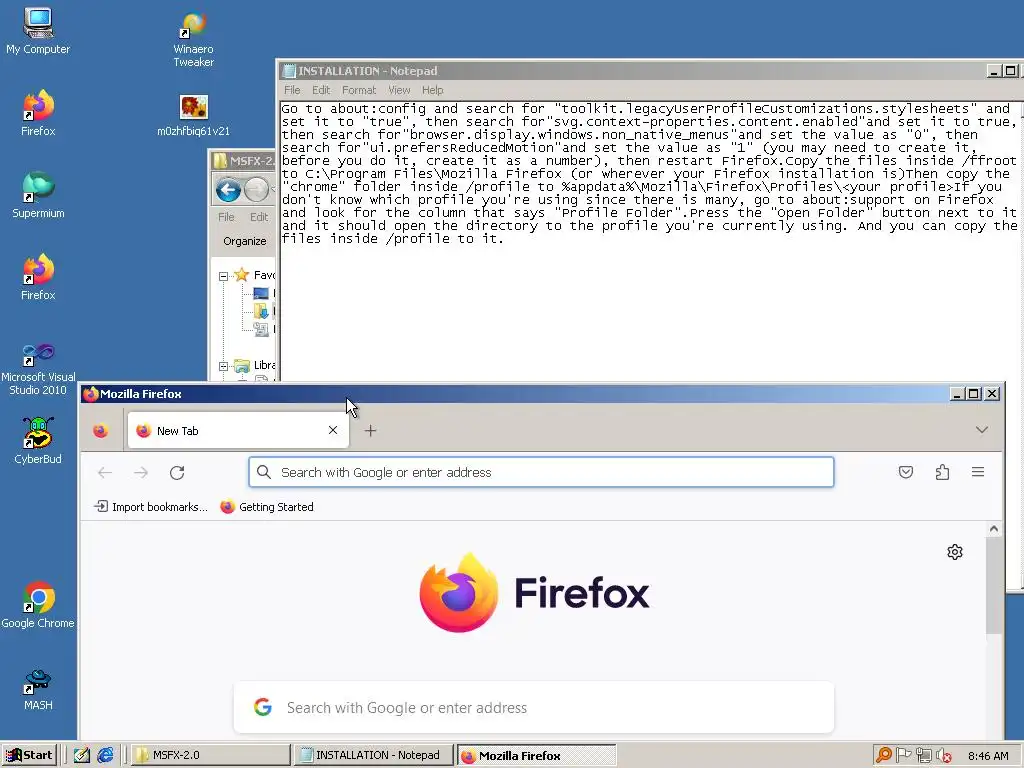This screenshot has width=1024, height=768.
Task: Open the Getting Started bookmark
Action: pos(267,507)
